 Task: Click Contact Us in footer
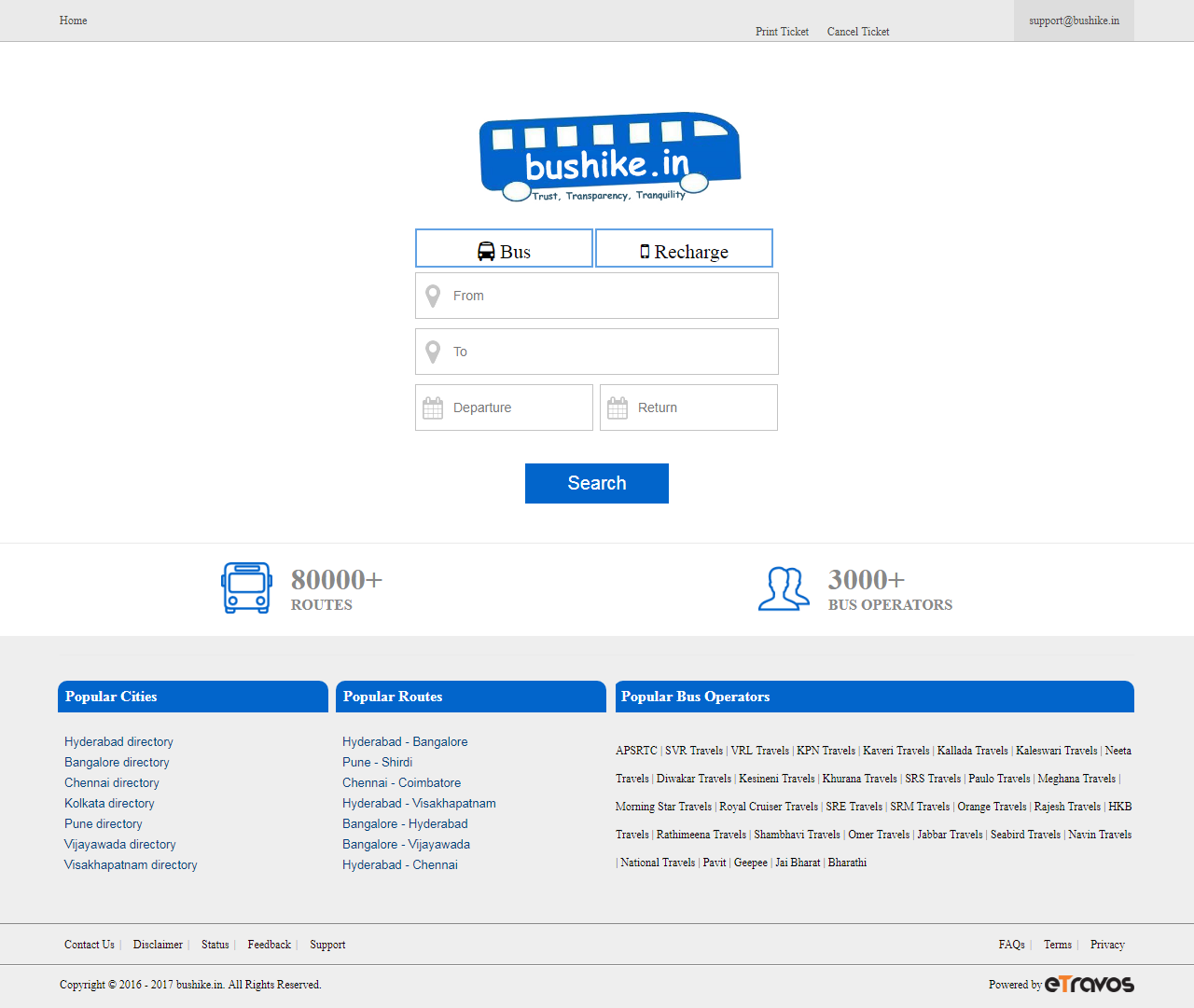pyautogui.click(x=90, y=945)
